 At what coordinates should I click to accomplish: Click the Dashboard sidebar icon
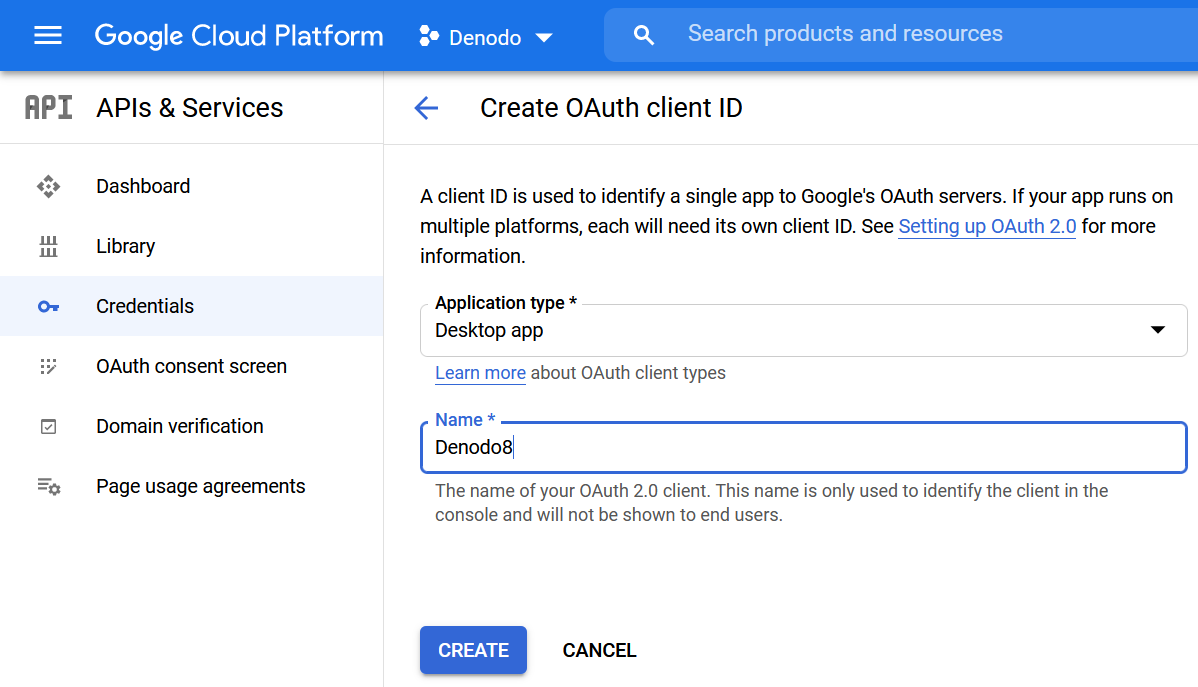48,186
